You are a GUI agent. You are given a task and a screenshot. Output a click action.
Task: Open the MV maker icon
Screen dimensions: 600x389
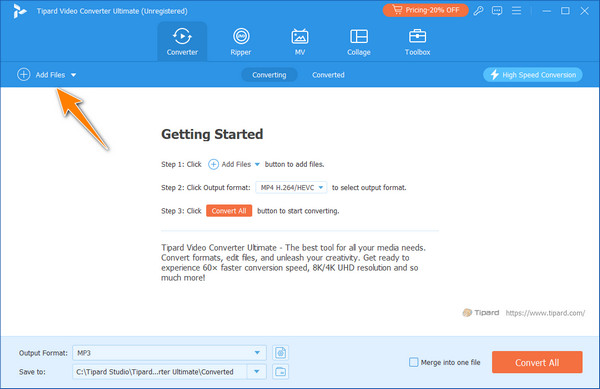[300, 37]
